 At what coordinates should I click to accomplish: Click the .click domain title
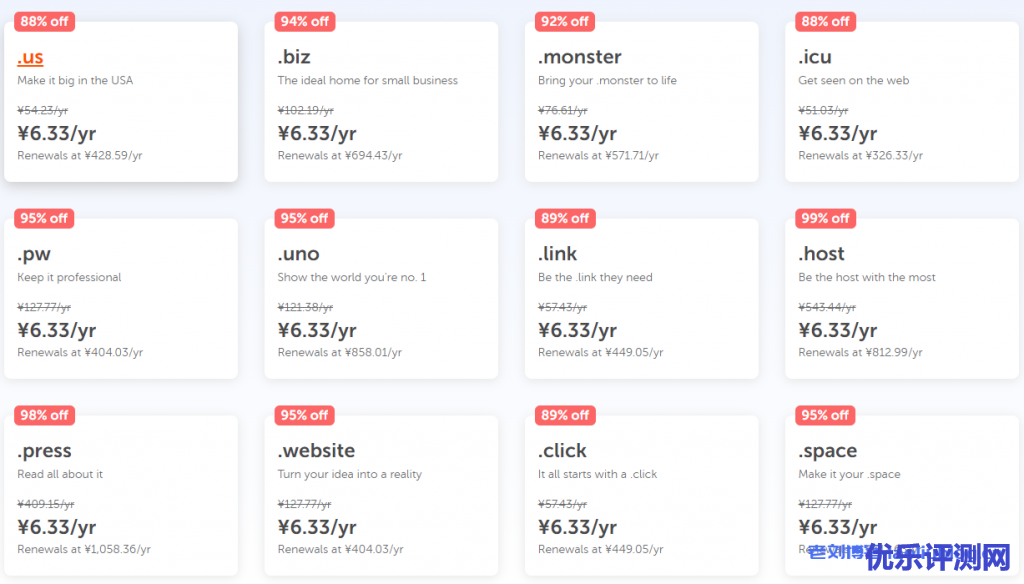click(563, 451)
